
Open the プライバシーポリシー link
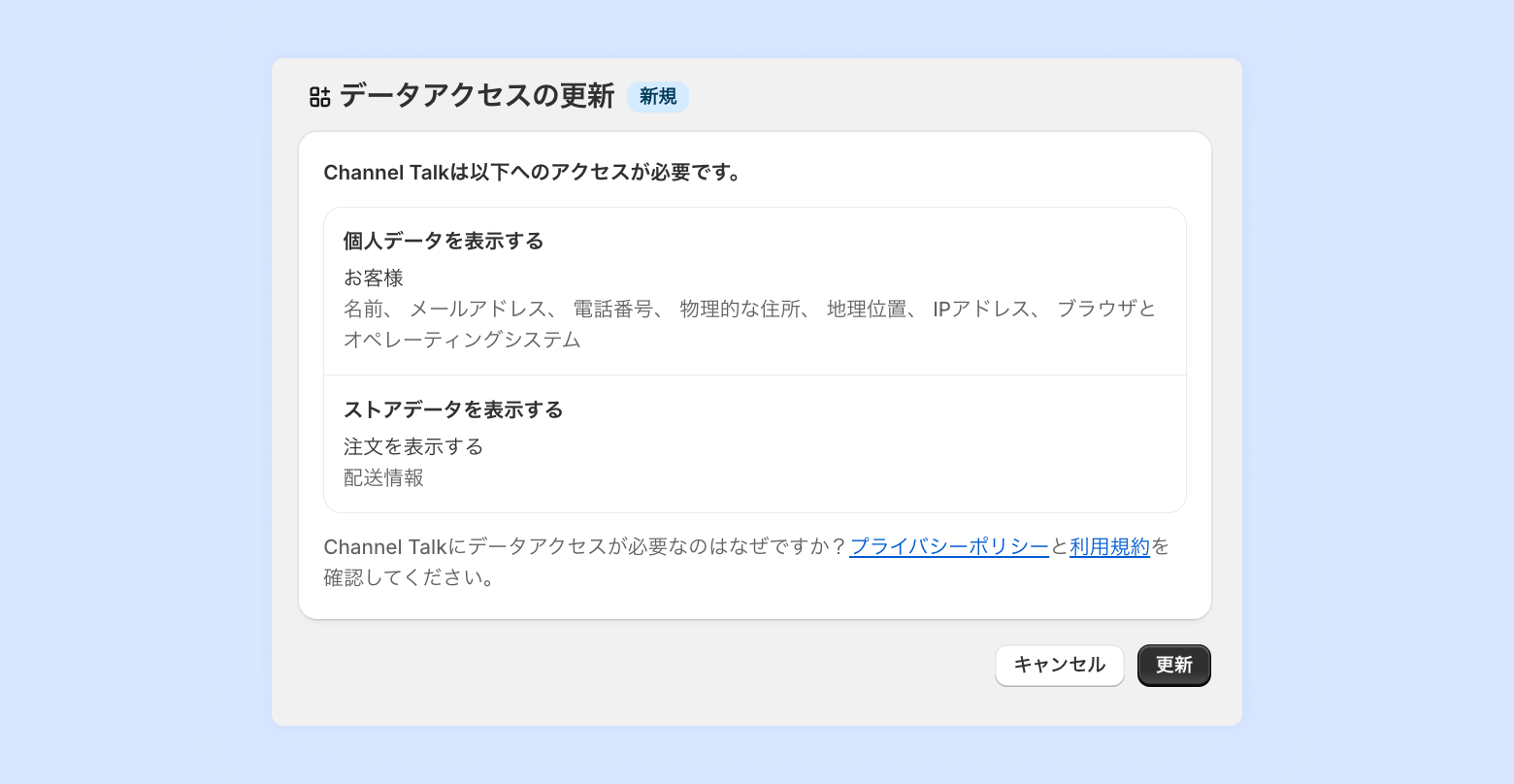click(948, 547)
